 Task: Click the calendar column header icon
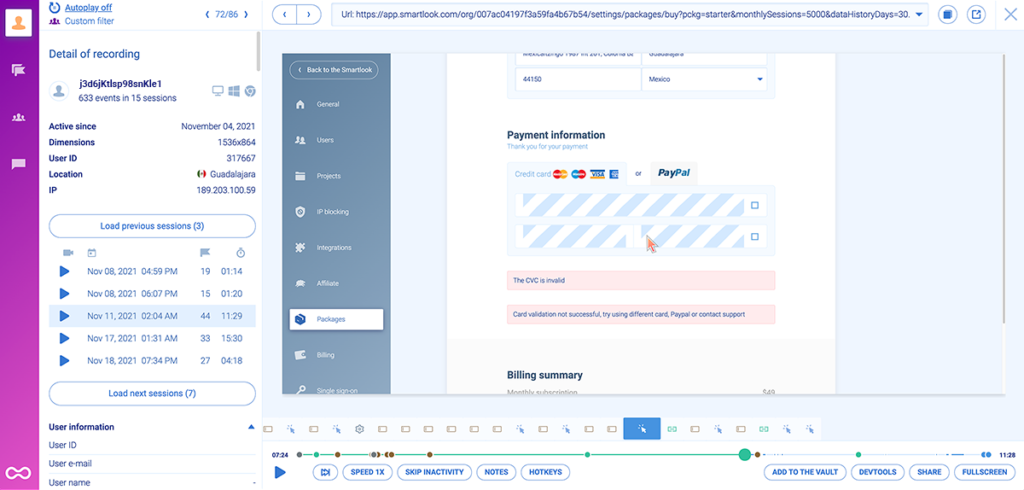tap(92, 252)
